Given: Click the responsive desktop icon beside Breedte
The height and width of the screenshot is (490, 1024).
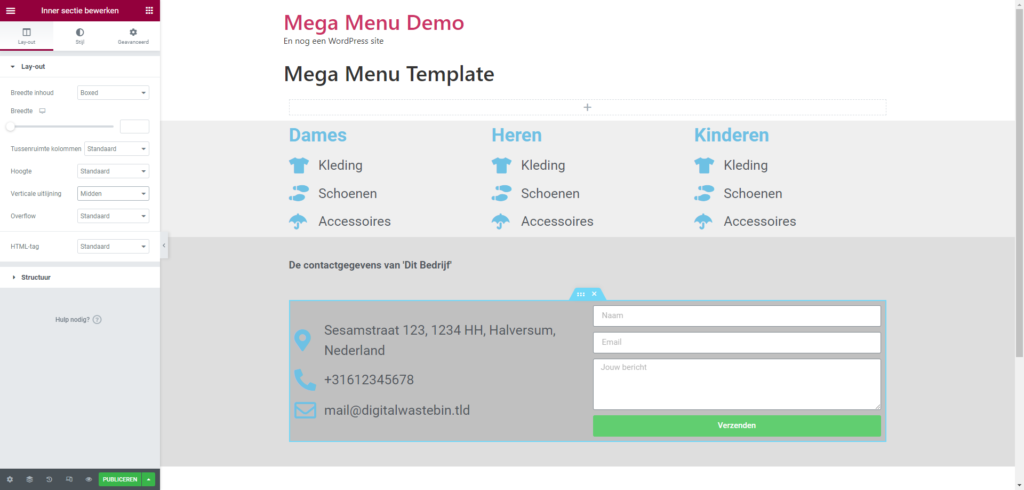Looking at the screenshot, I should 42,111.
